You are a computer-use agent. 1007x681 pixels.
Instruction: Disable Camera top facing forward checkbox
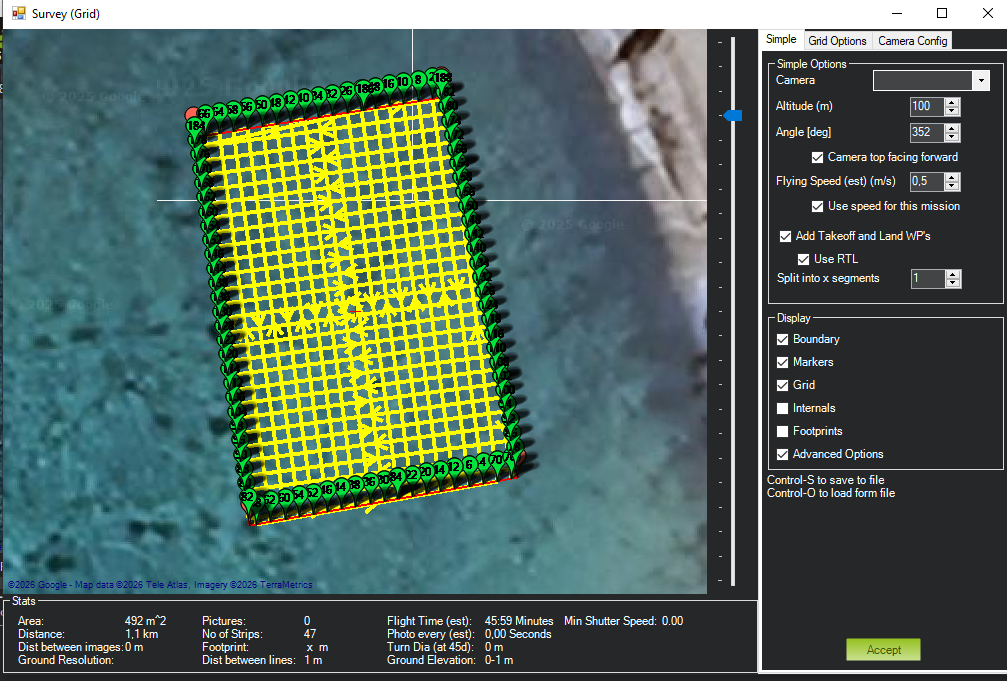tap(818, 157)
